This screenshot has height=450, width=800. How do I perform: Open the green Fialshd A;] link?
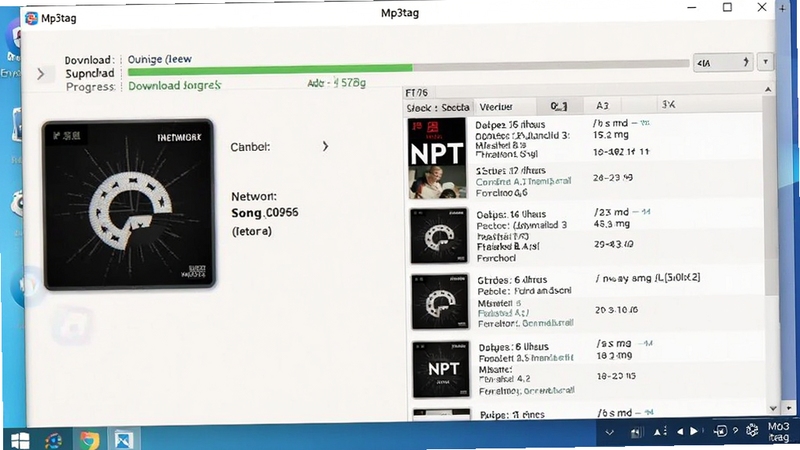pos(503,313)
